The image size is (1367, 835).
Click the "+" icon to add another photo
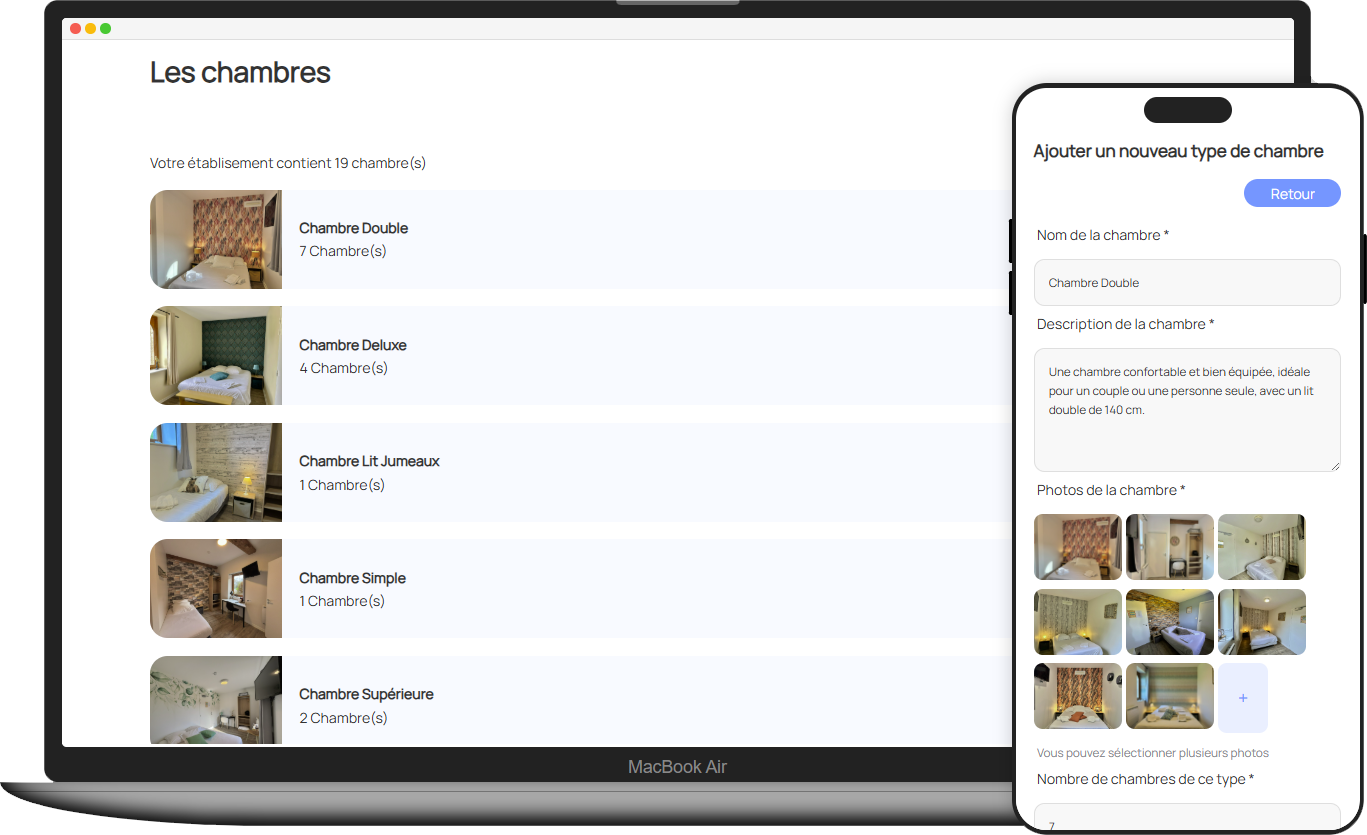pyautogui.click(x=1243, y=697)
